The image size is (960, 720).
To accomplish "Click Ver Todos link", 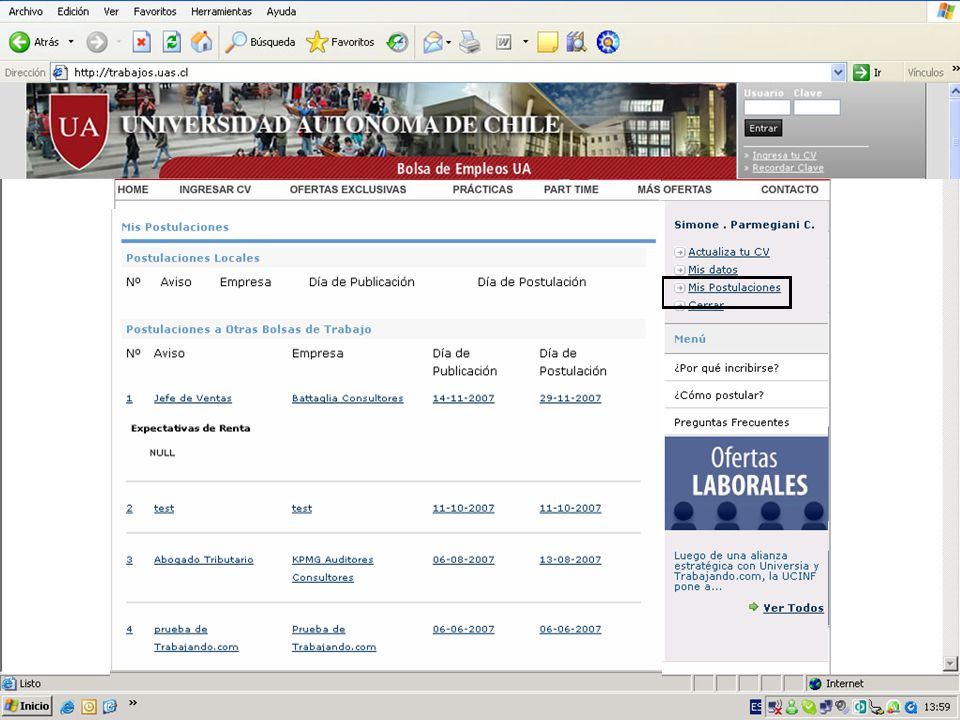I will (x=793, y=608).
